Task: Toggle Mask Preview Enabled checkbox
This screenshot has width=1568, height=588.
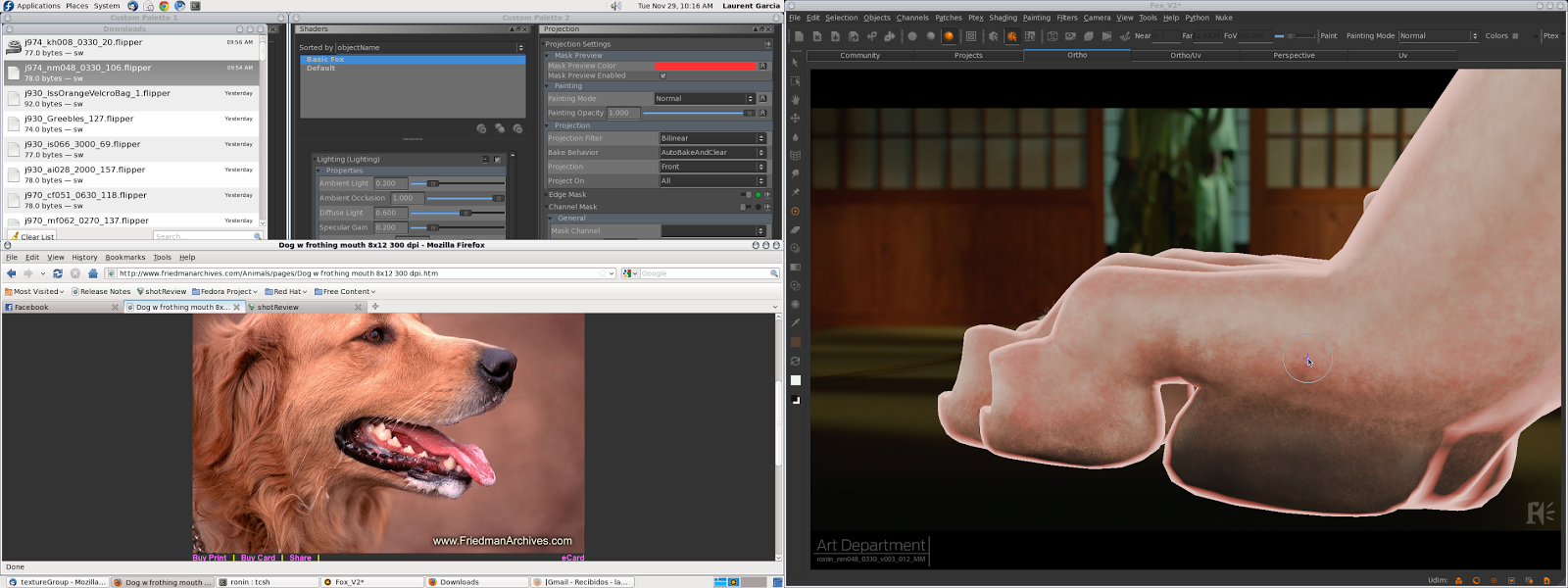Action: click(663, 75)
